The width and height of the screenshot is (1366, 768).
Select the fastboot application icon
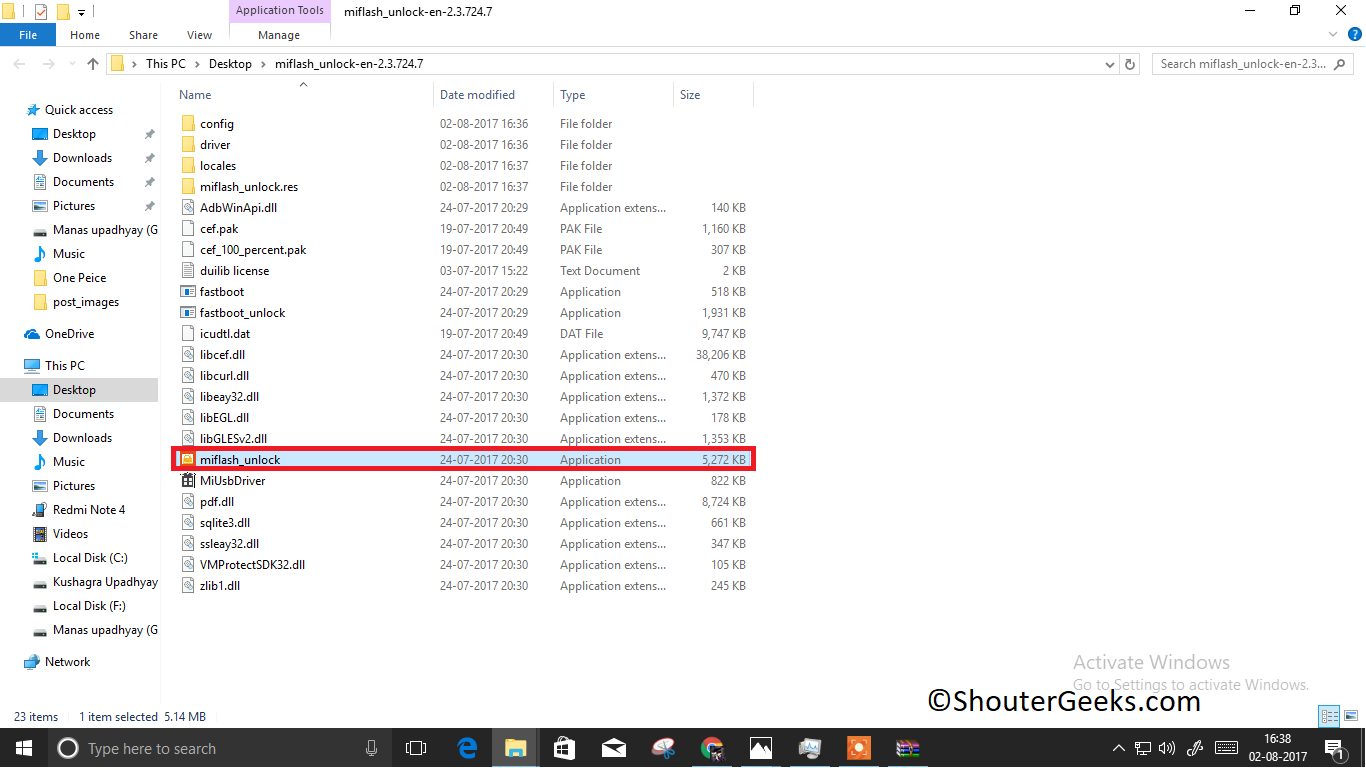point(188,292)
